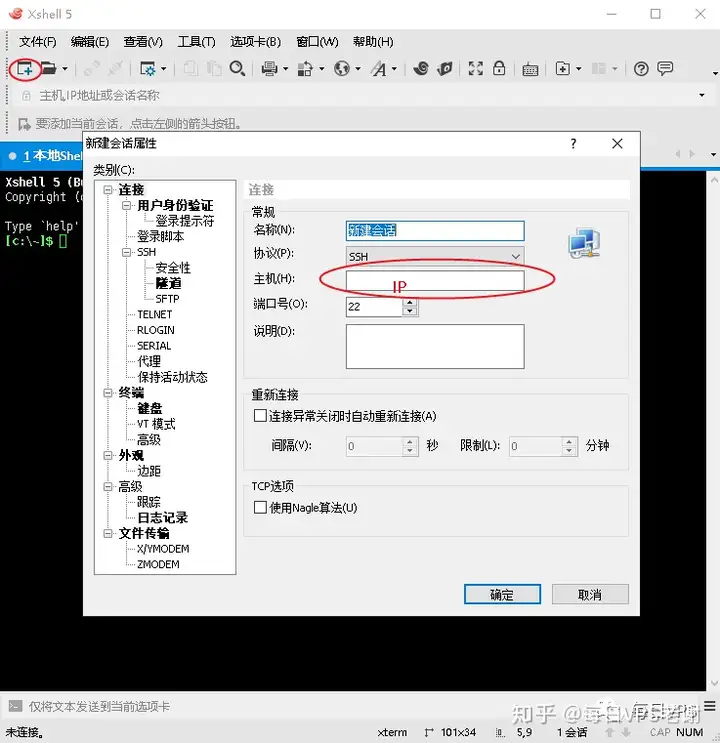The width and height of the screenshot is (720, 743).
Task: Open dropdown arrow next to open folder icon
Action: pos(65,69)
